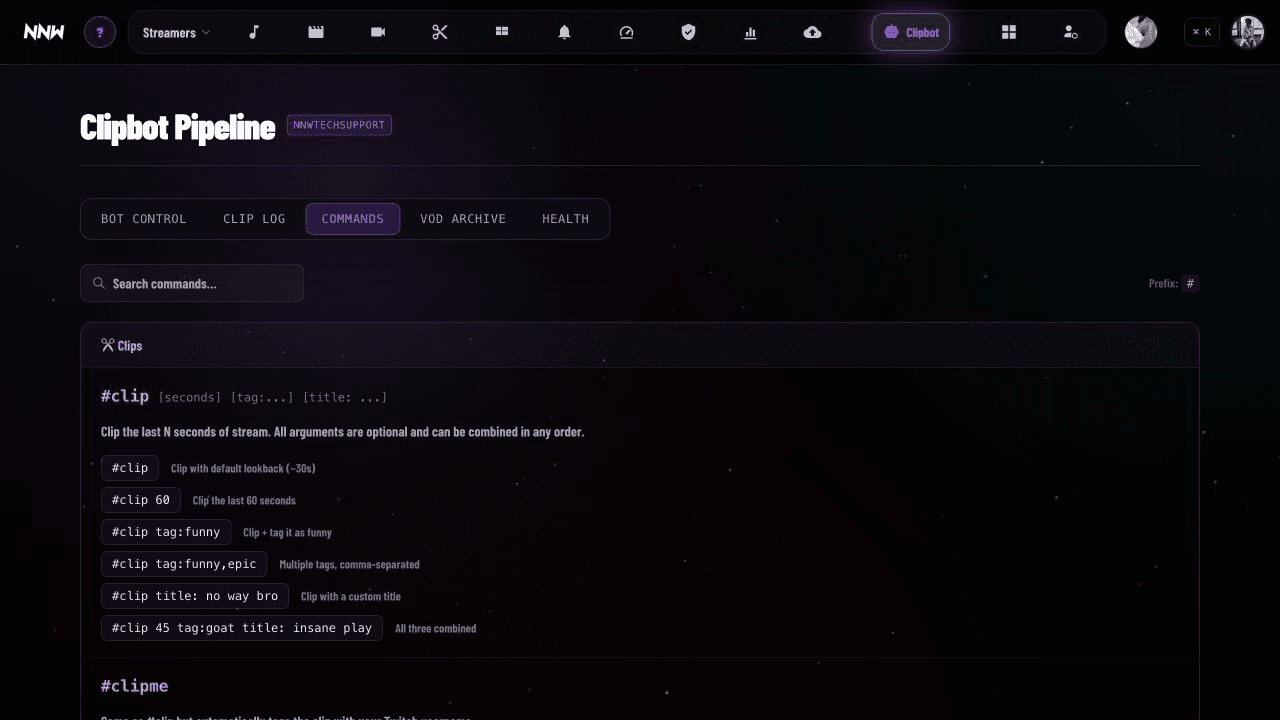This screenshot has height=720, width=1280.
Task: Open the video camera section
Action: pos(378,32)
